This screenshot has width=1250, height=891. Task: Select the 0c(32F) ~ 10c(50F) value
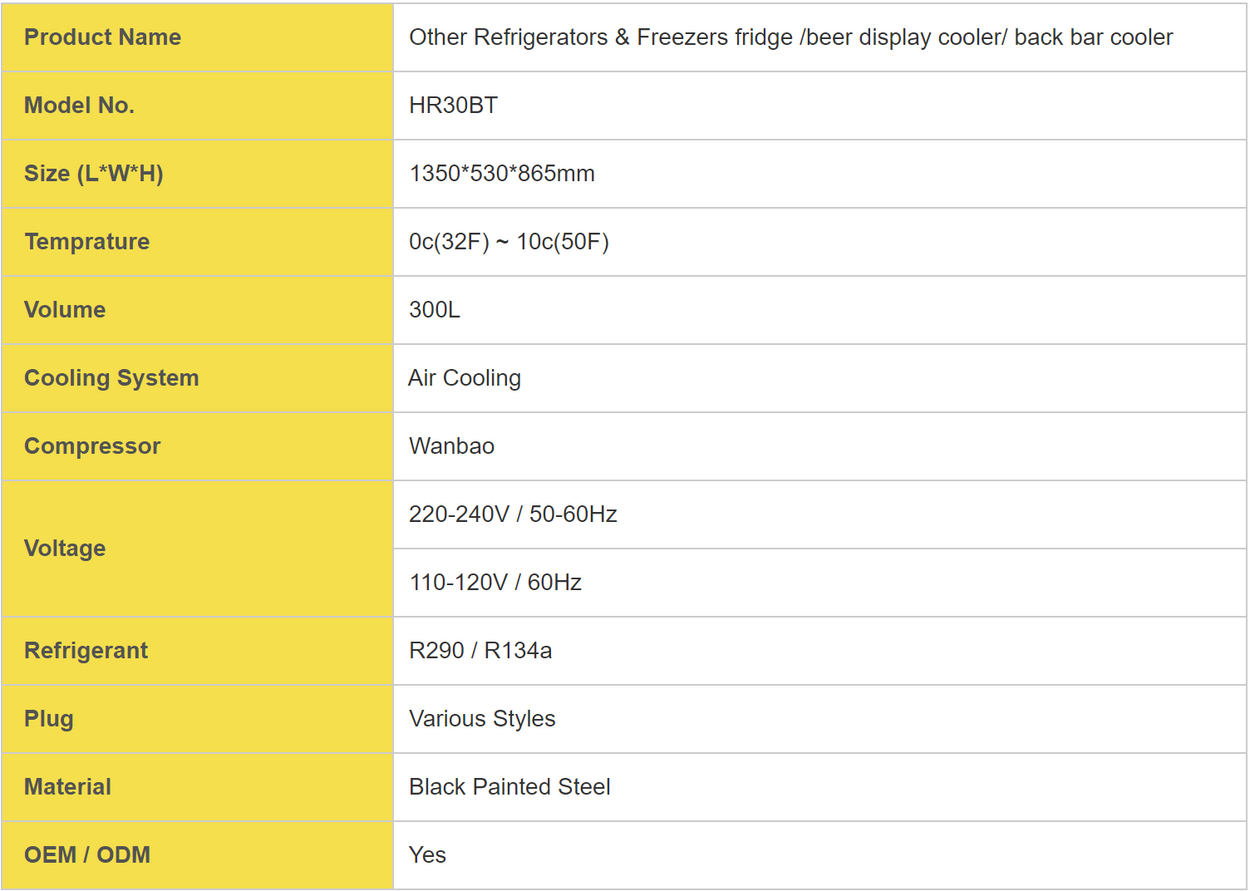click(509, 242)
